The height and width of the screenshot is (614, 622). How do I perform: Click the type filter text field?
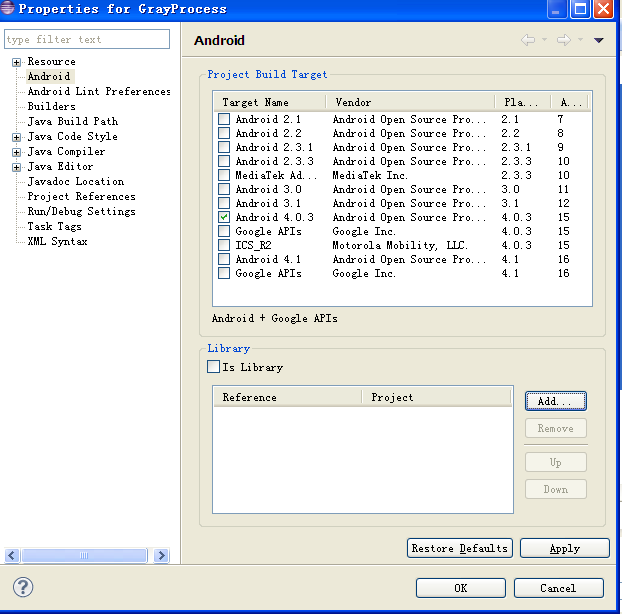pos(87,39)
